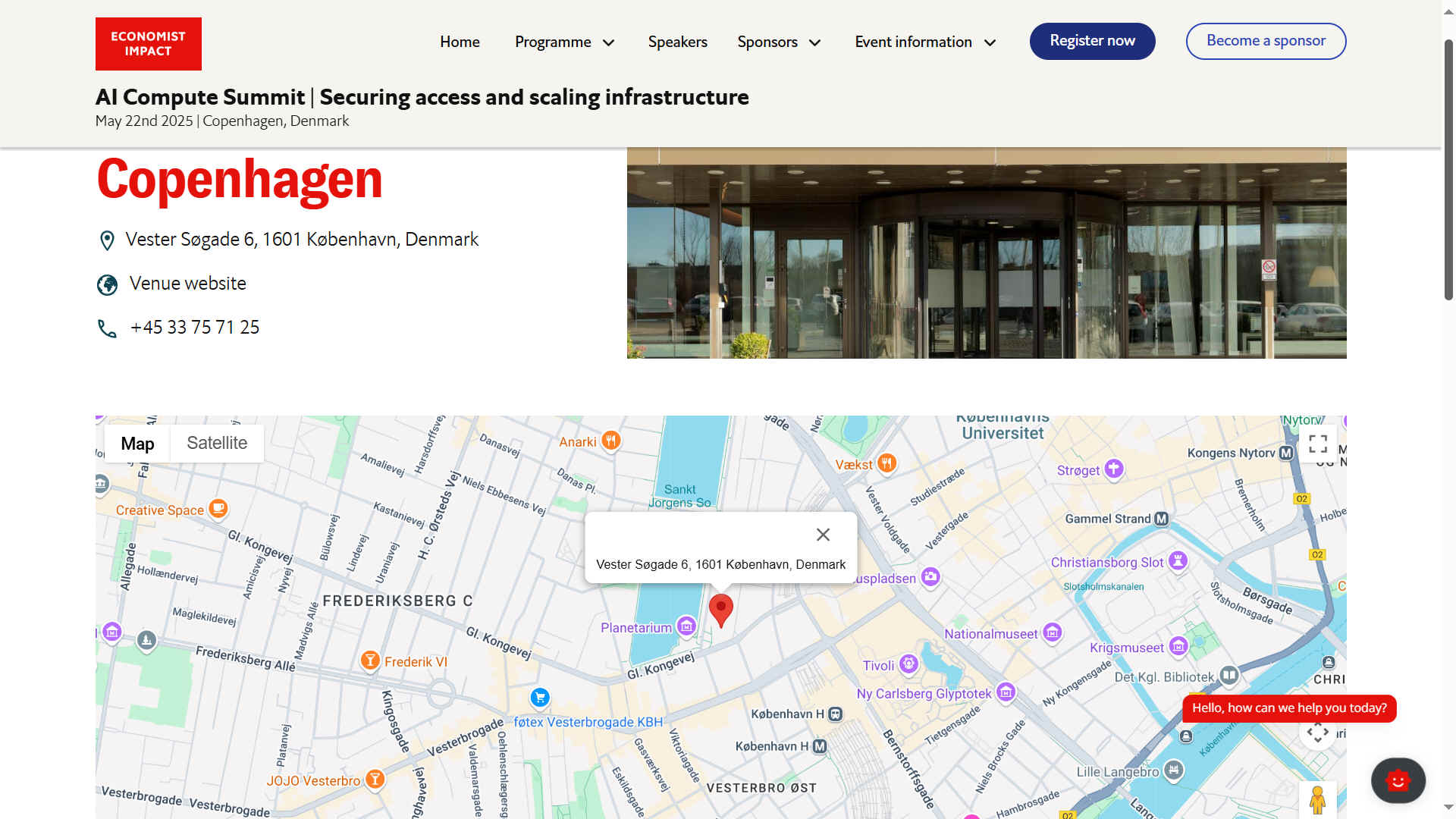Click the AI Compute Summit heading
Screen dimensions: 1456x819
pyautogui.click(x=422, y=97)
